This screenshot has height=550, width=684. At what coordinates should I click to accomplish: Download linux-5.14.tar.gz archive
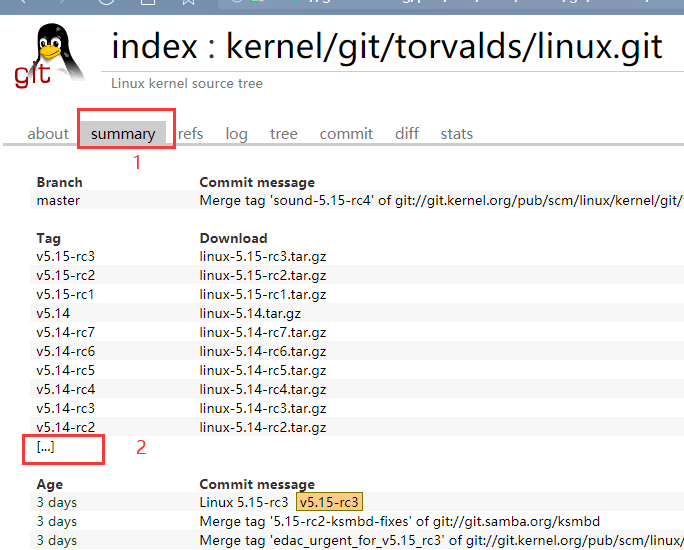coord(249,314)
